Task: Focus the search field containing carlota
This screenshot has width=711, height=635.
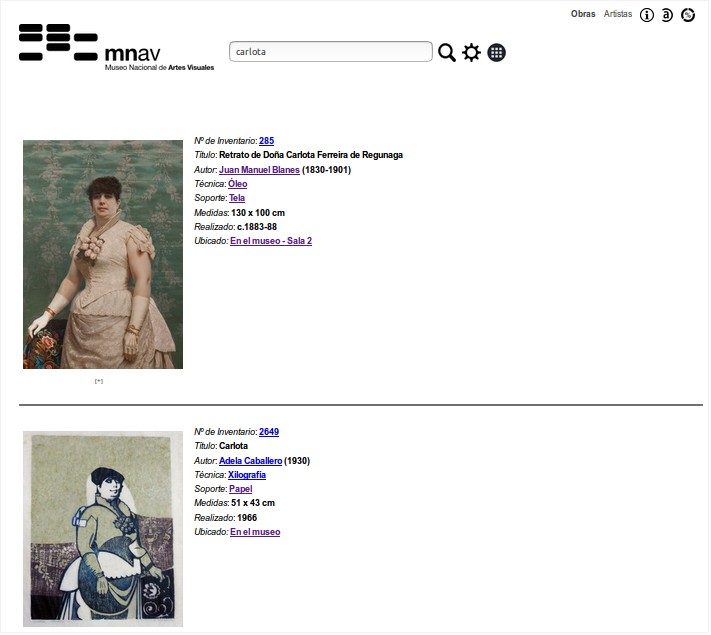Action: coord(331,52)
